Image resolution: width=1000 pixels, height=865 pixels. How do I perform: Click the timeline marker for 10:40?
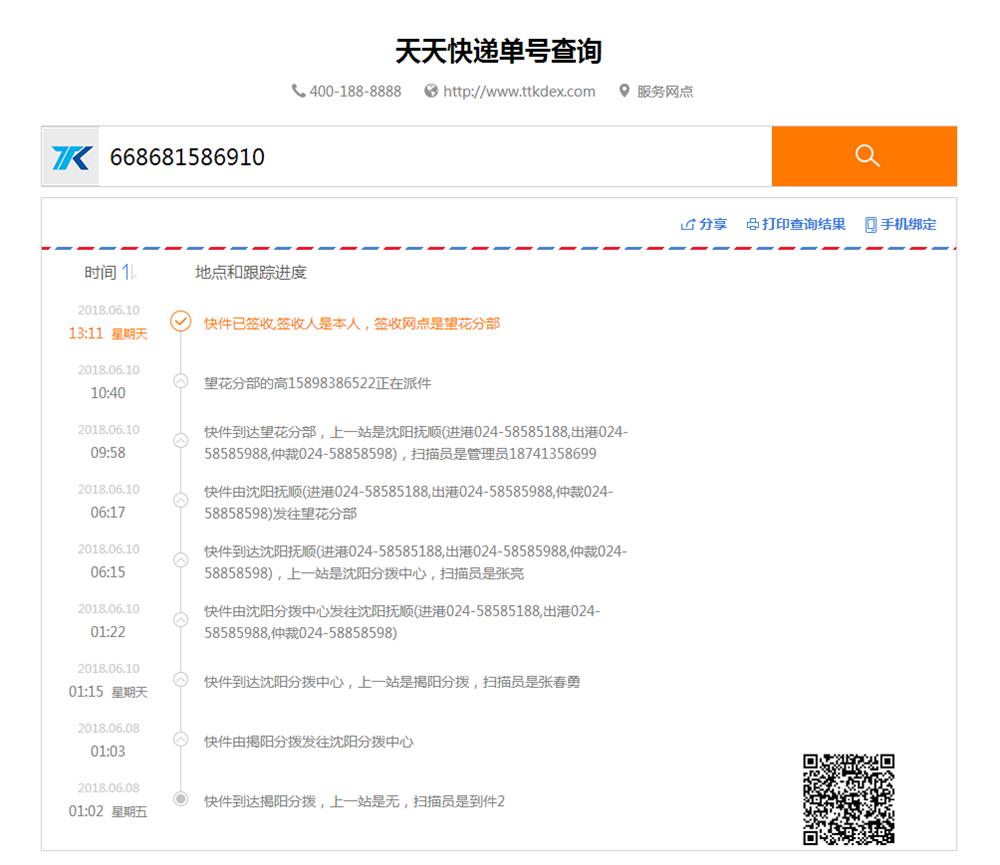pyautogui.click(x=181, y=381)
